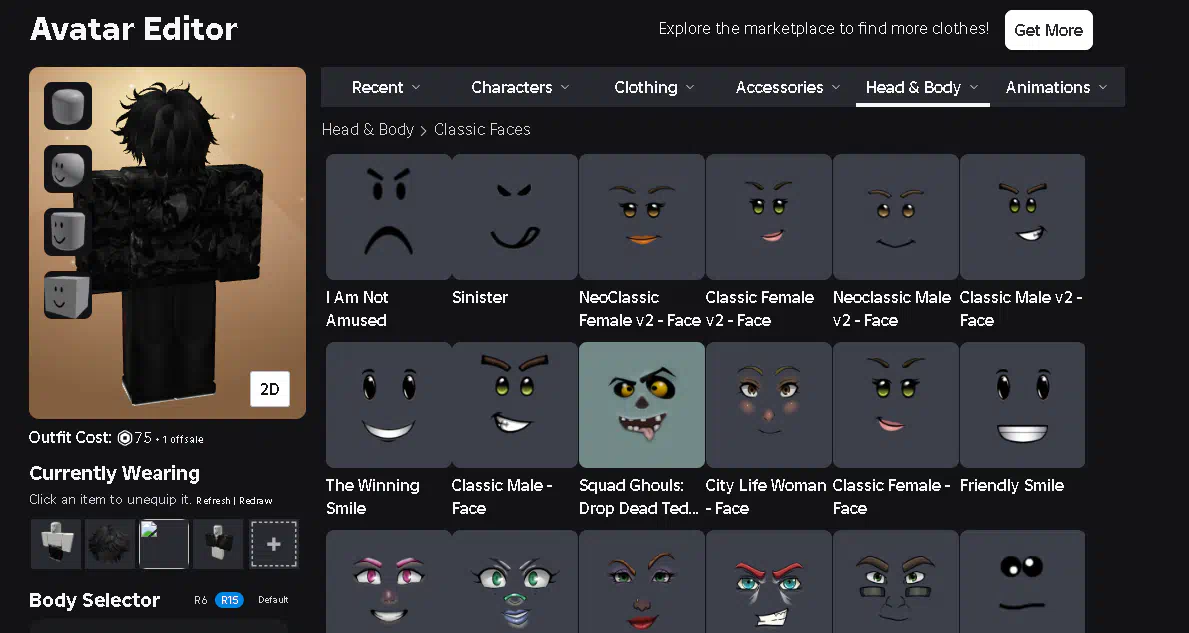1189x633 pixels.
Task: Choose the Default body option
Action: pos(273,600)
